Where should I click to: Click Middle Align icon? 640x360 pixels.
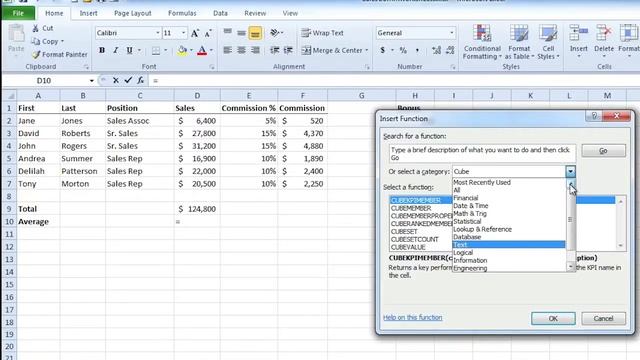(x=241, y=33)
